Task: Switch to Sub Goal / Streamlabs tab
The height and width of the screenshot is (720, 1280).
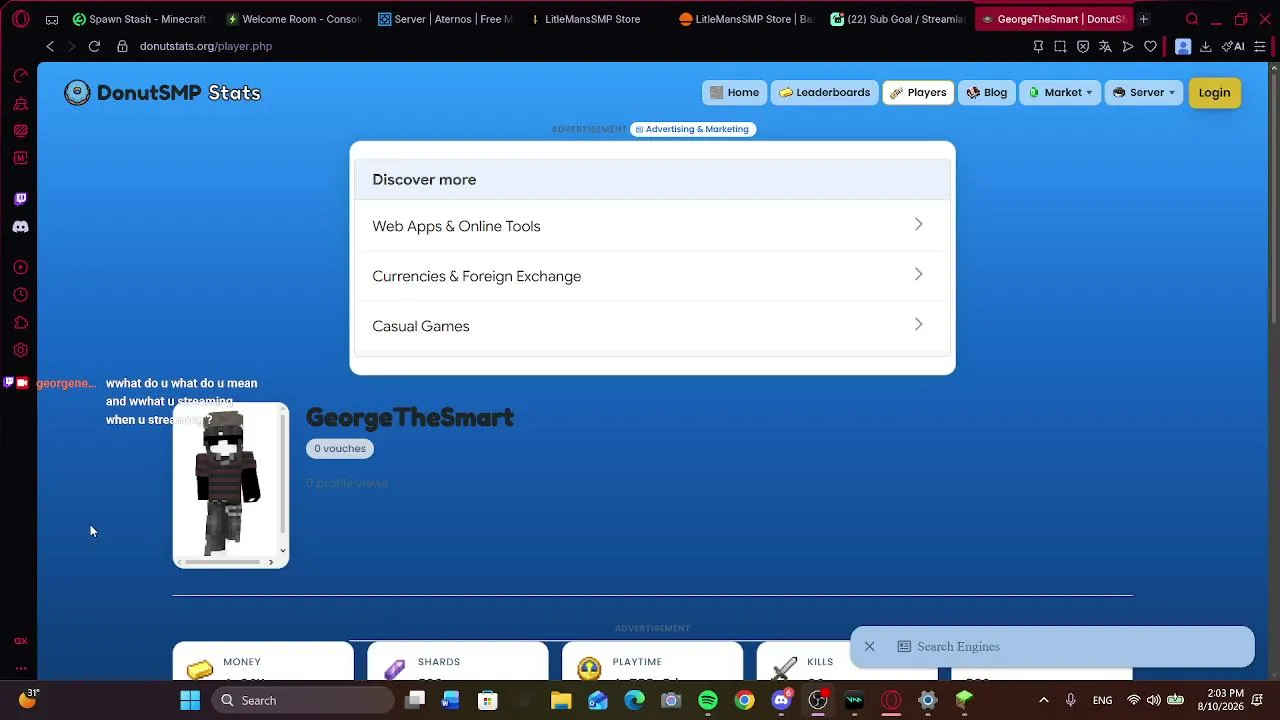Action: (x=897, y=19)
